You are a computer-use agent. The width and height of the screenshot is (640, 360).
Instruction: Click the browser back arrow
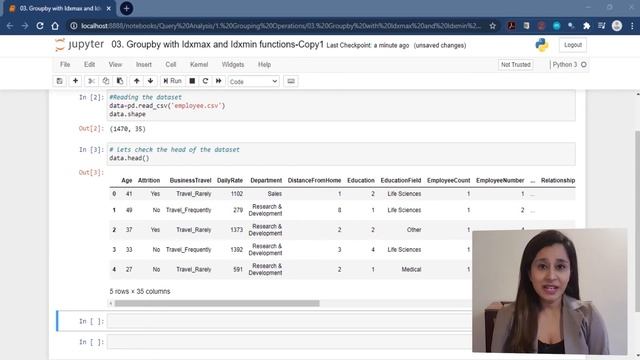(10, 26)
